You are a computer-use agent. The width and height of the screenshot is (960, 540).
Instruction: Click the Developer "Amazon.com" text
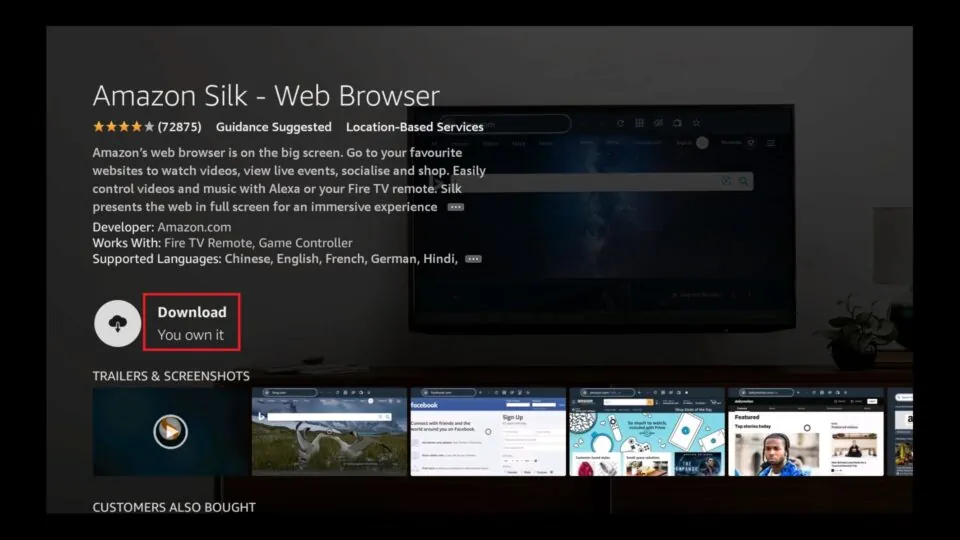coord(194,227)
